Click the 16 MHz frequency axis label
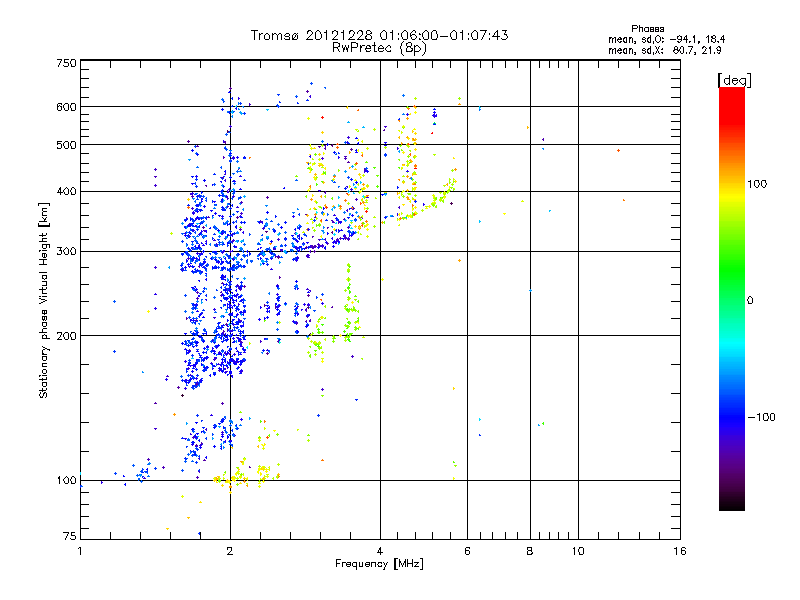The height and width of the screenshot is (600, 800). coord(680,551)
